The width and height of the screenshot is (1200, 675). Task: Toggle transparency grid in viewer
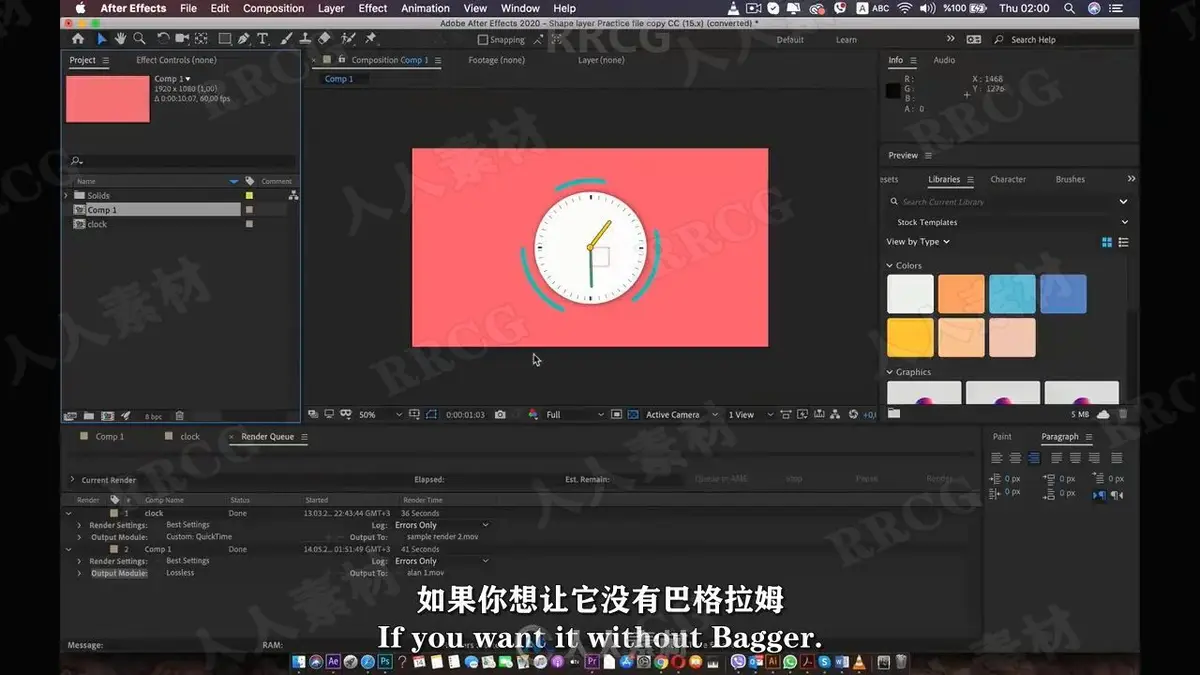point(631,415)
